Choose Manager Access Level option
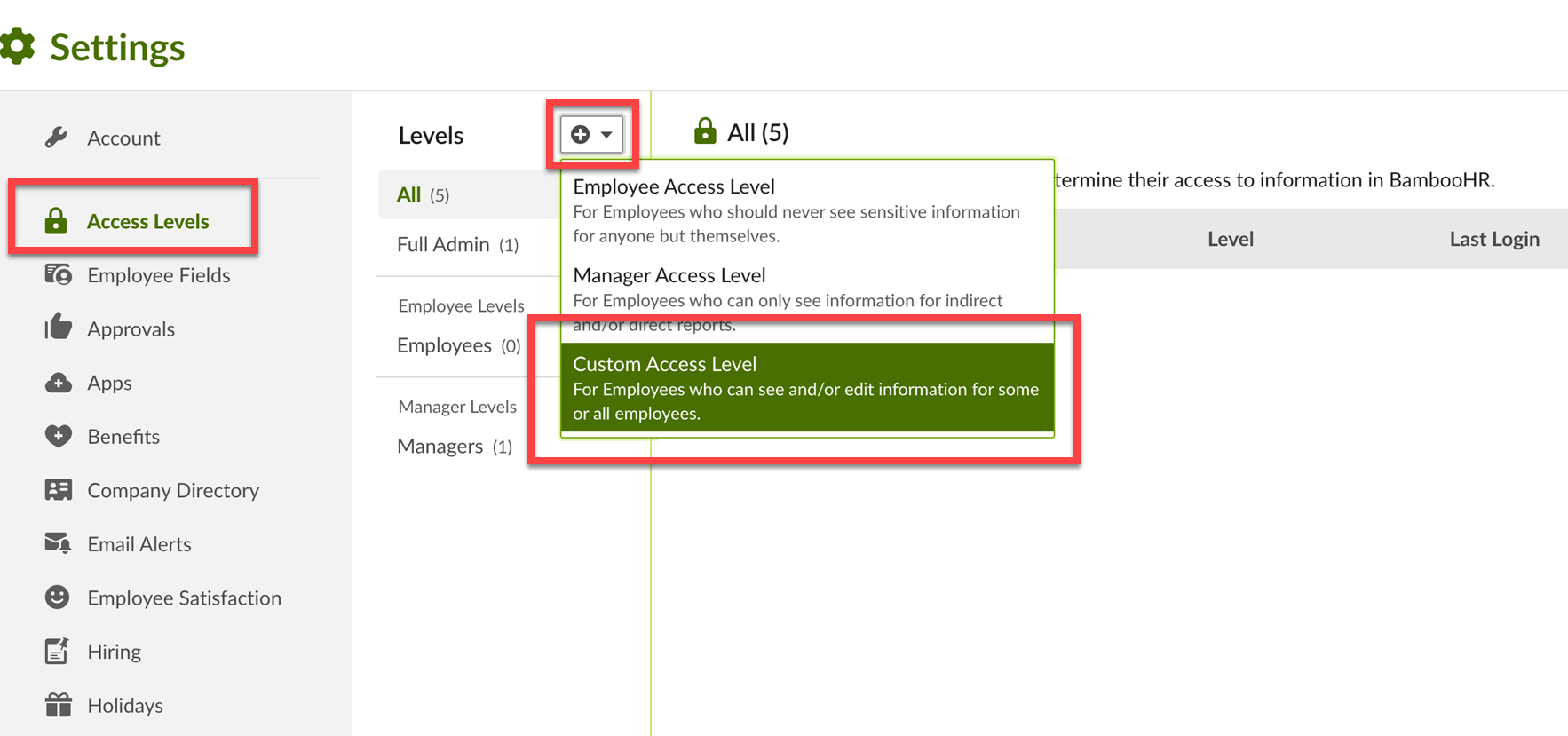The image size is (1568, 736). point(807,299)
